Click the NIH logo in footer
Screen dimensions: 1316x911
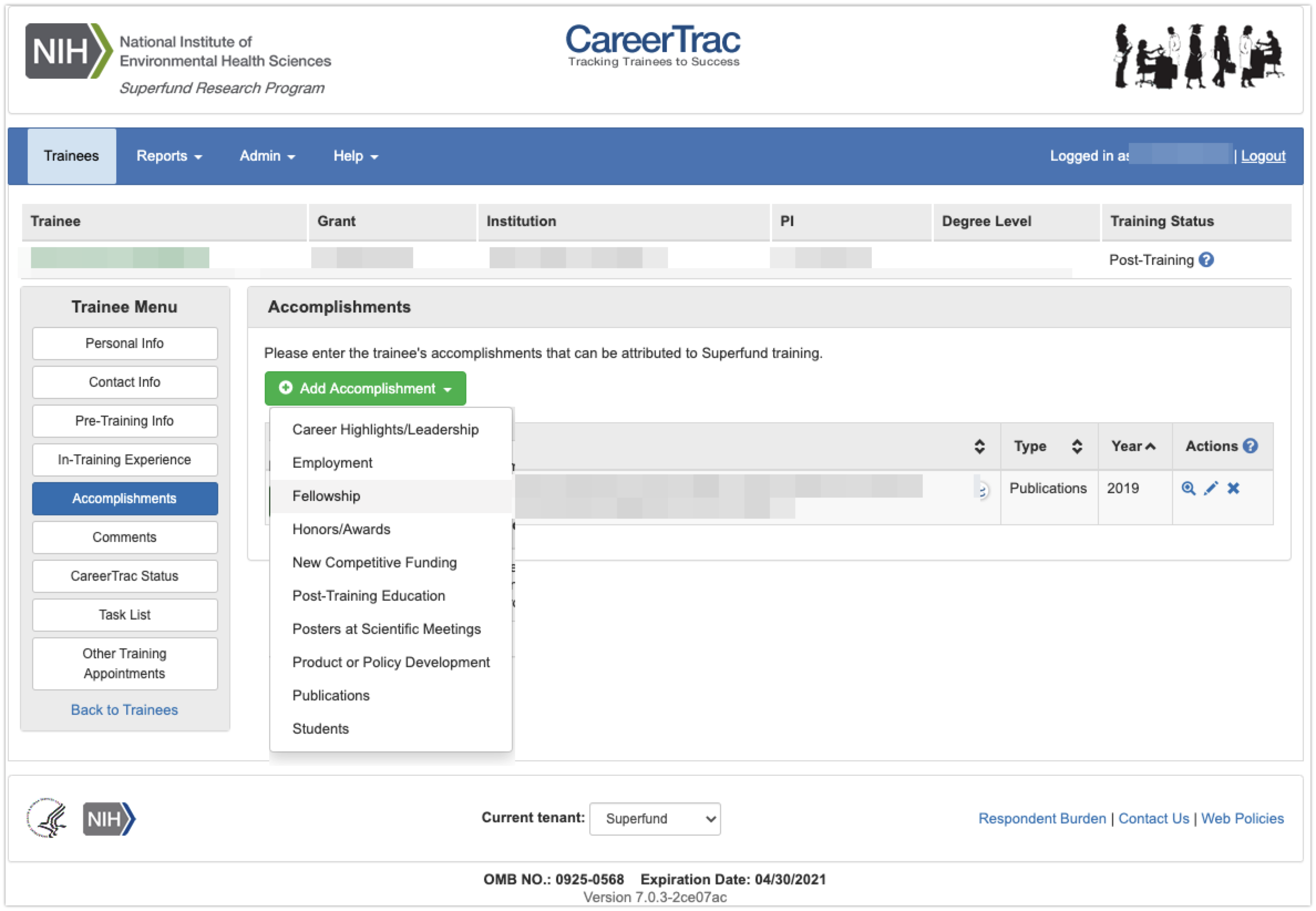[109, 818]
